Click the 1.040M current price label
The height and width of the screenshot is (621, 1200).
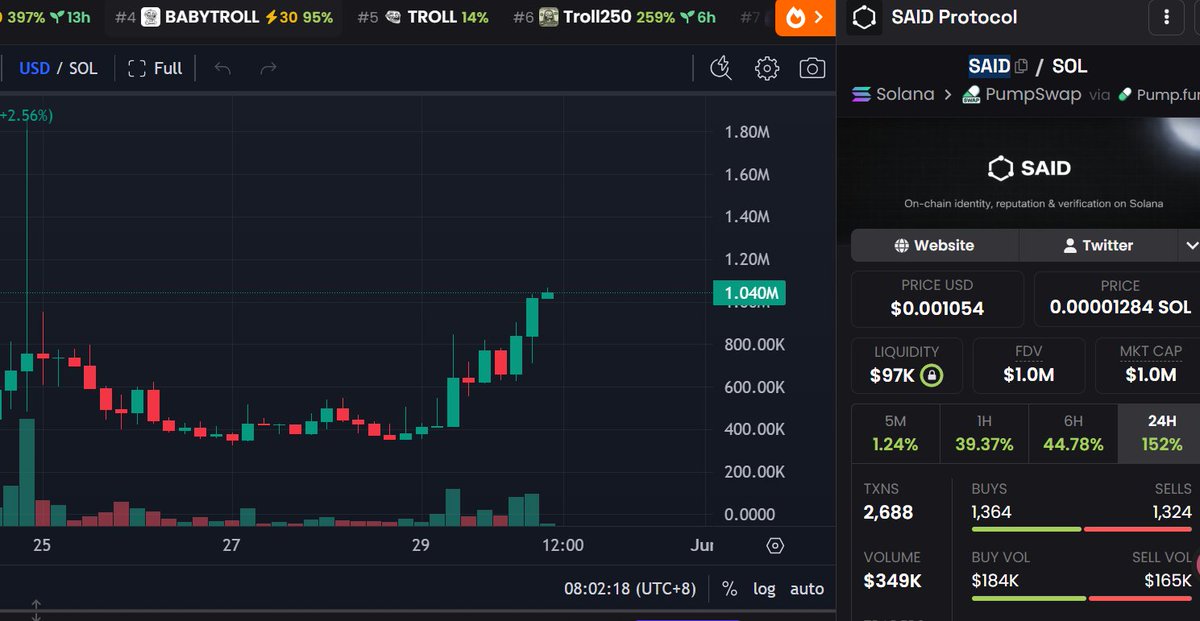pyautogui.click(x=749, y=293)
